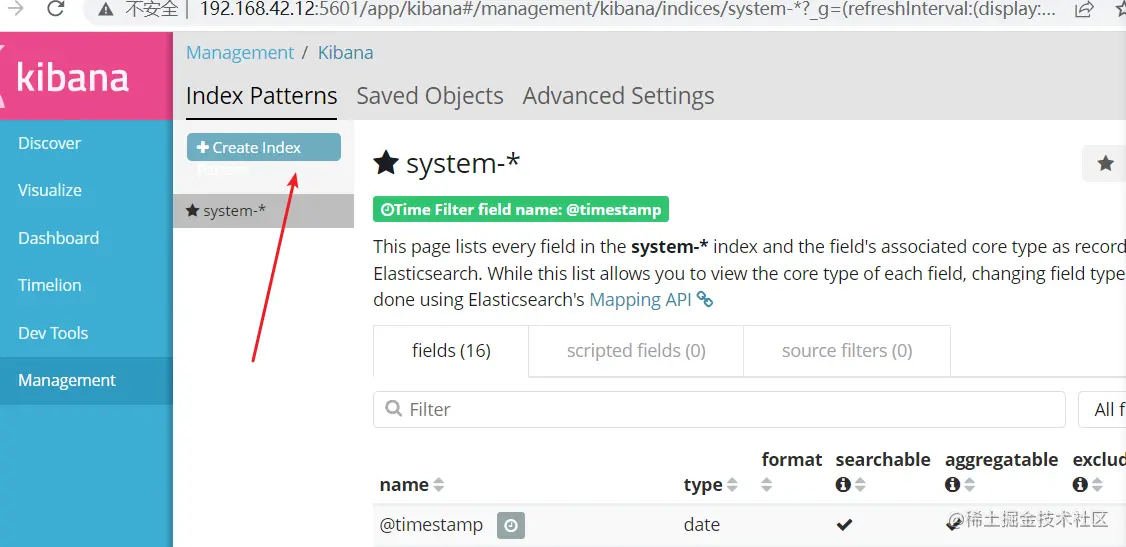
Task: Click the Kibana logo
Action: [x=73, y=79]
